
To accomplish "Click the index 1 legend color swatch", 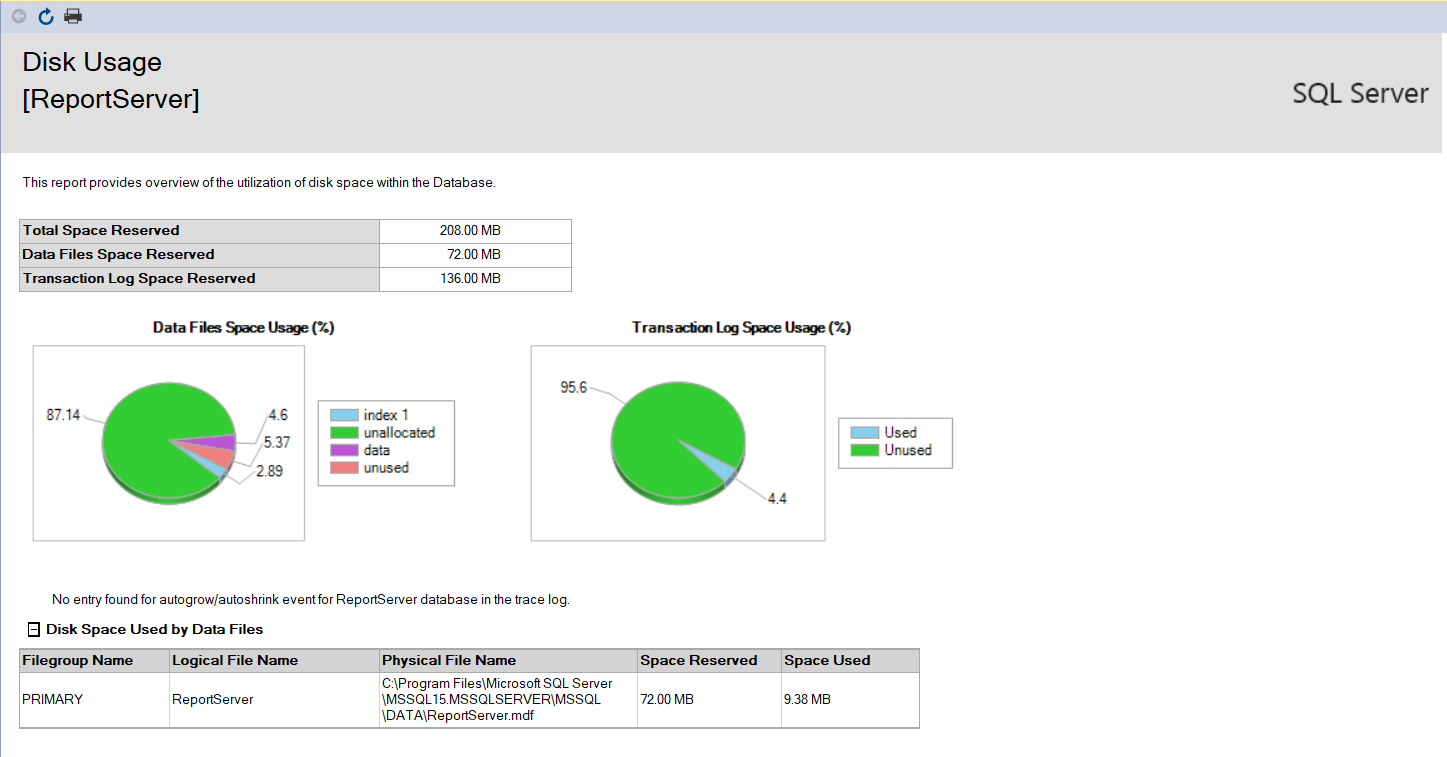I will pyautogui.click(x=344, y=415).
